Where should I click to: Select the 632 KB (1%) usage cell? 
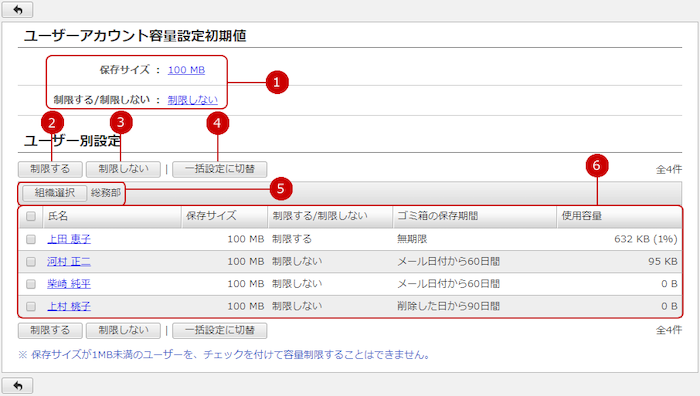point(646,239)
